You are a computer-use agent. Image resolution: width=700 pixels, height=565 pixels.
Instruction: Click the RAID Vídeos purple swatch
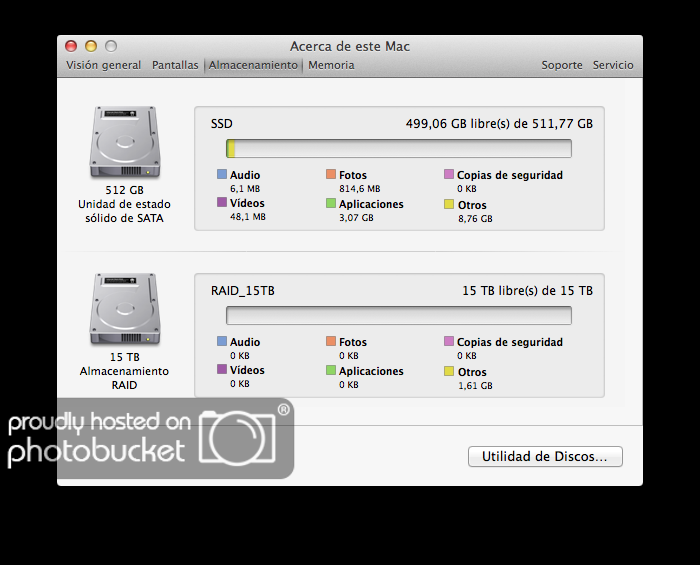[222, 369]
